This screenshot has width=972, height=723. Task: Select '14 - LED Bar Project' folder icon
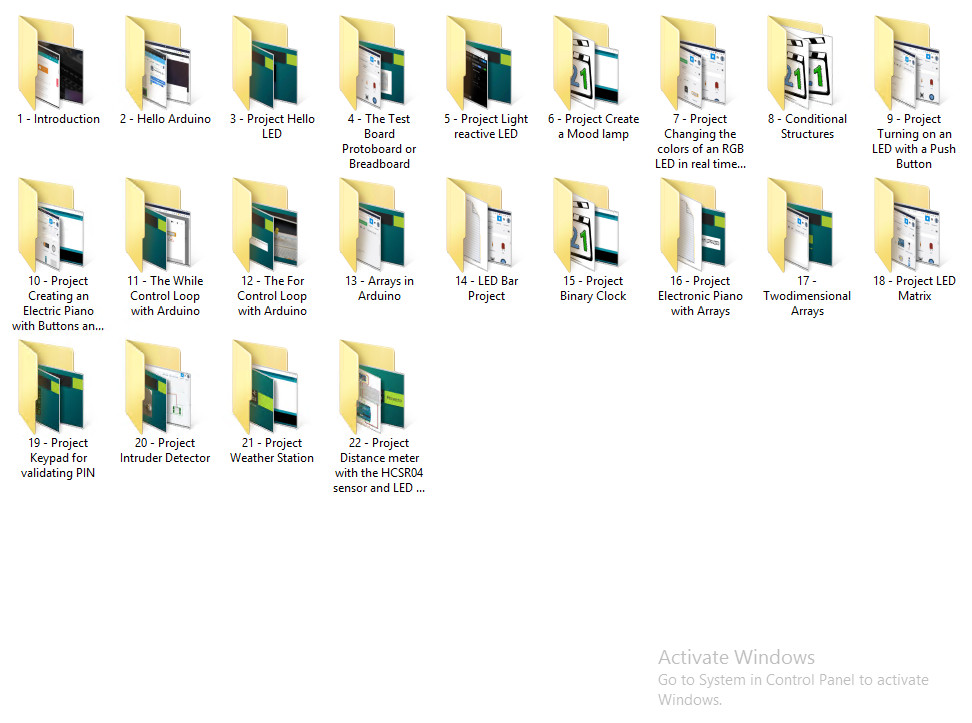pyautogui.click(x=479, y=224)
